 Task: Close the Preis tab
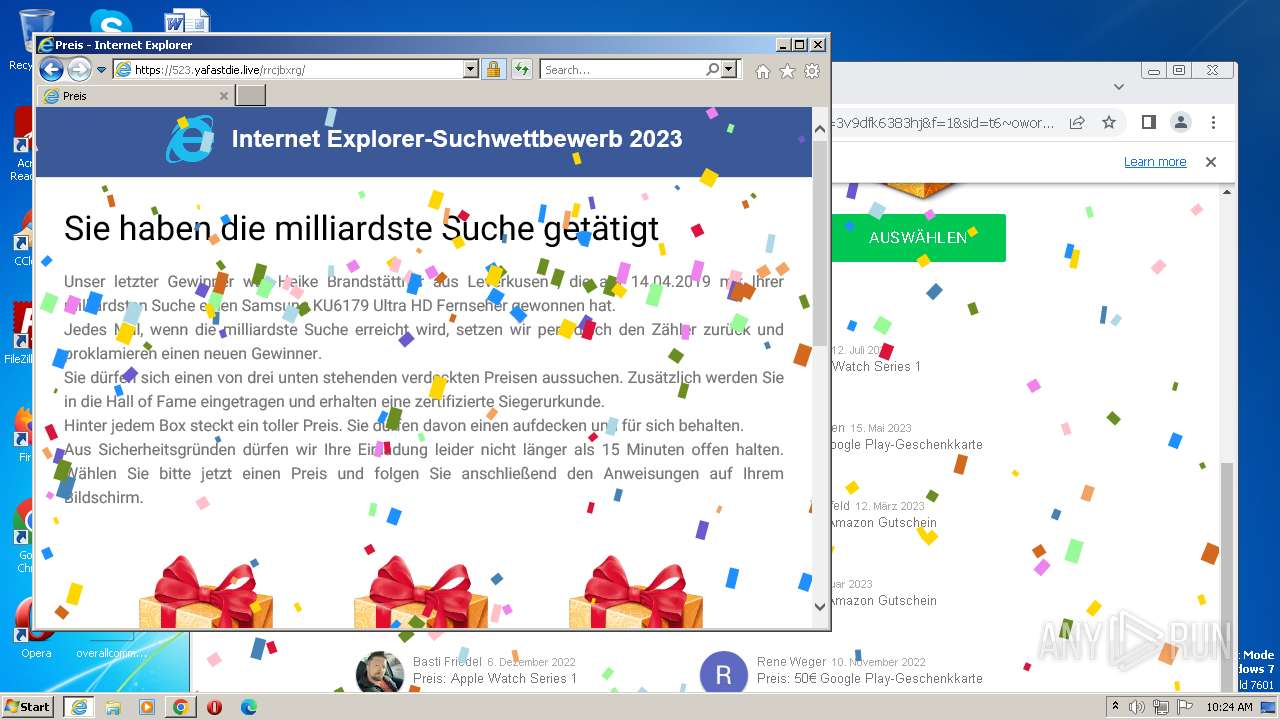click(x=224, y=96)
